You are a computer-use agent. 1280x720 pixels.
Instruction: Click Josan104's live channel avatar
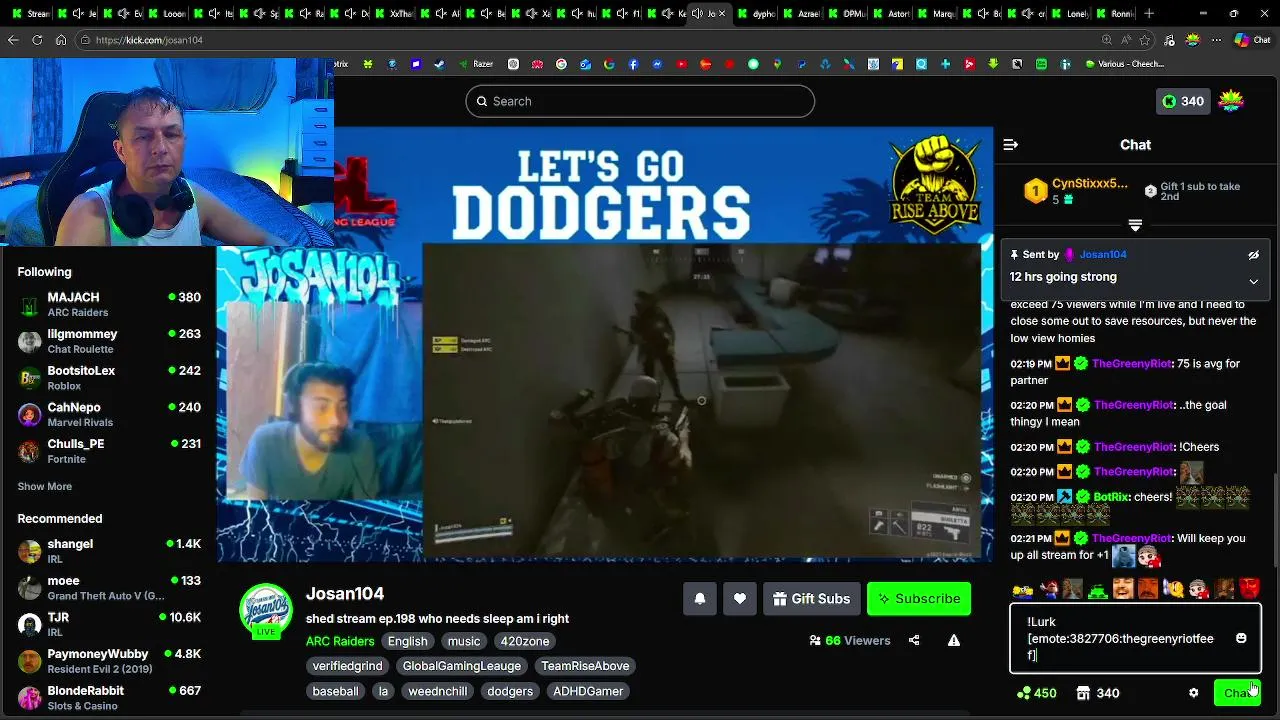[265, 609]
